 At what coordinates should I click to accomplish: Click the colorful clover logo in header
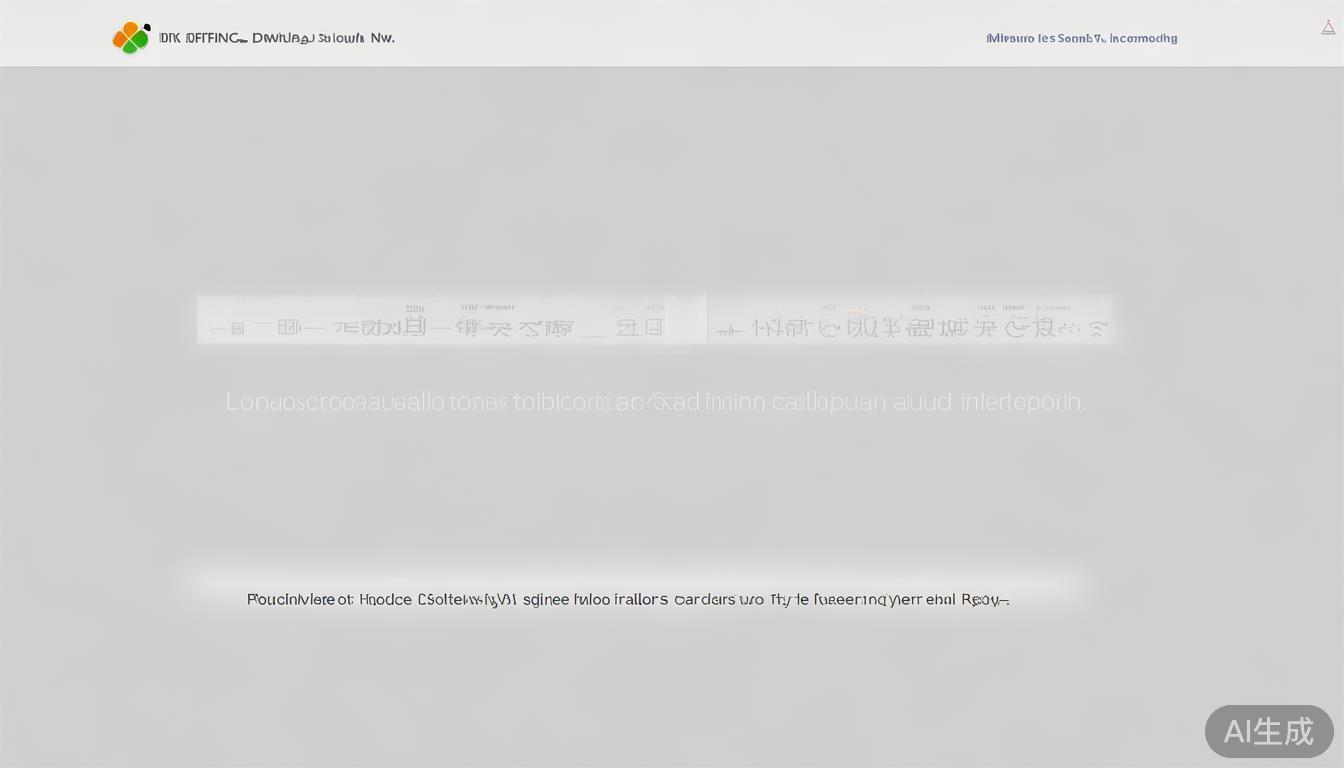(131, 38)
